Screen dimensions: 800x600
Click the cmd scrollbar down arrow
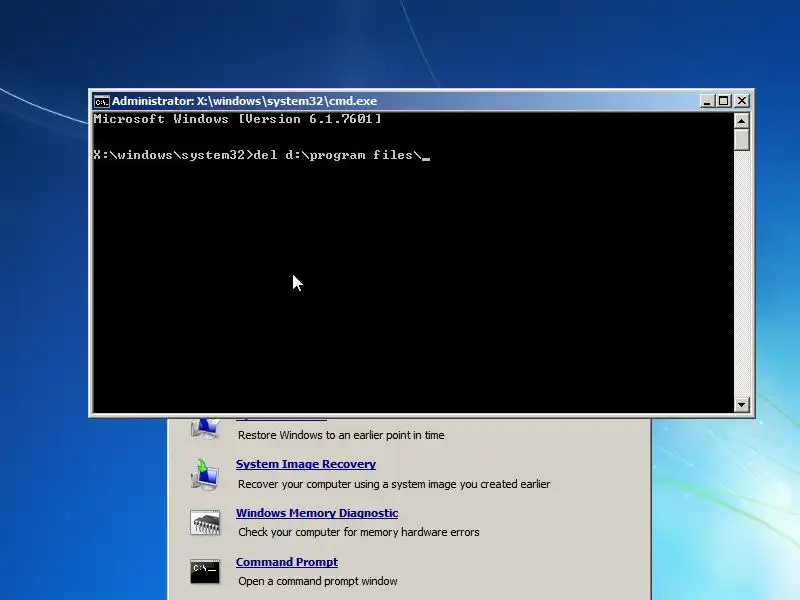[741, 405]
